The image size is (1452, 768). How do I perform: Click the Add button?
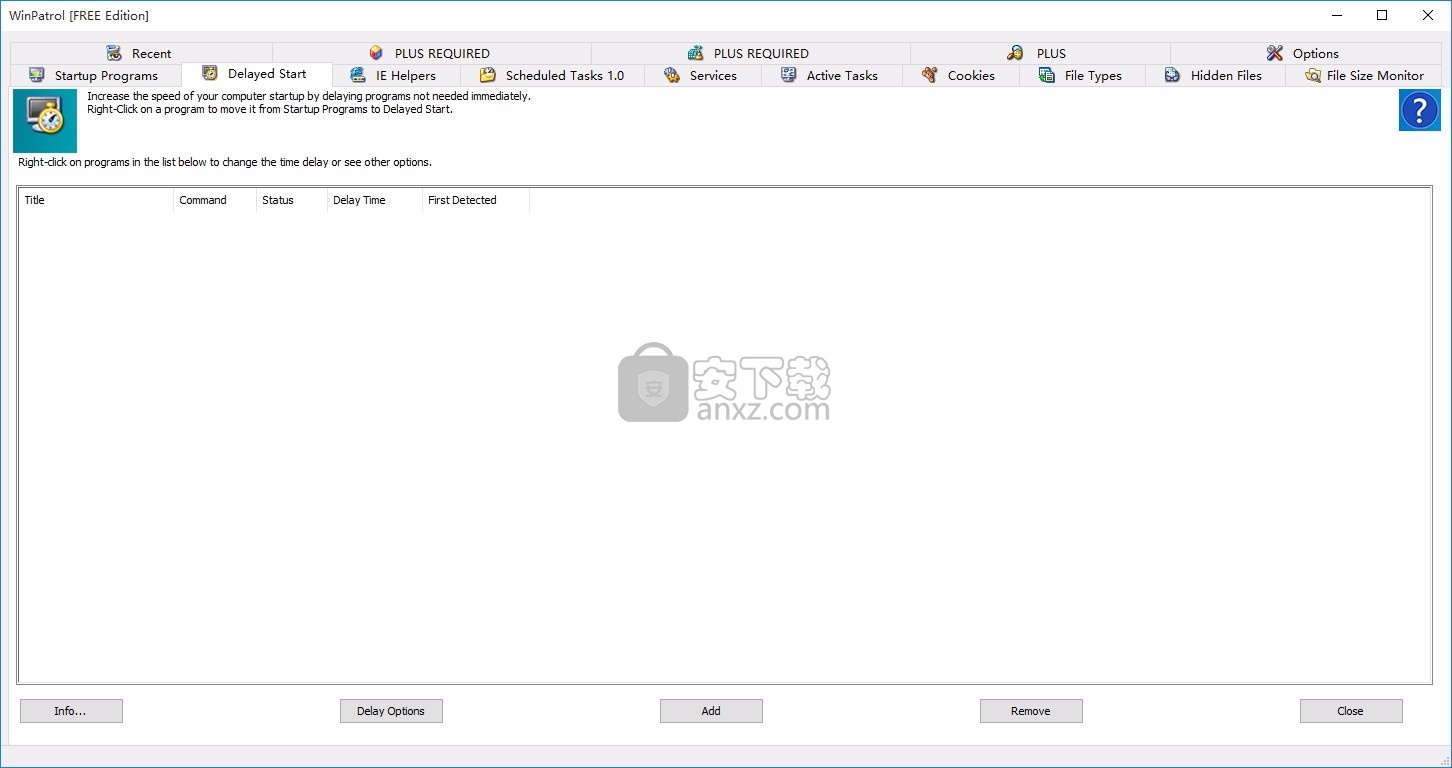(711, 711)
